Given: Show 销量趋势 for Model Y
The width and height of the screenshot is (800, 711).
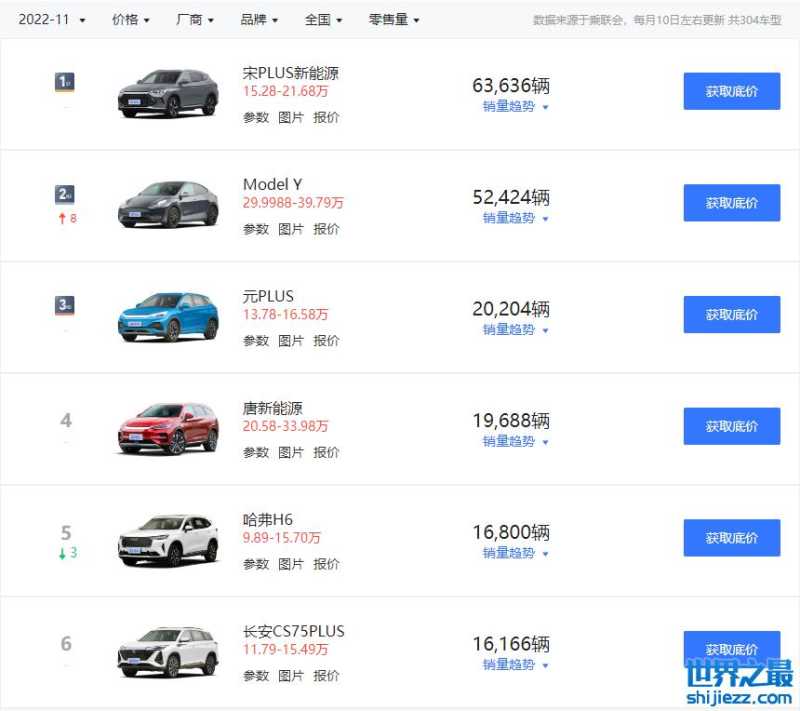Looking at the screenshot, I should pos(516,218).
